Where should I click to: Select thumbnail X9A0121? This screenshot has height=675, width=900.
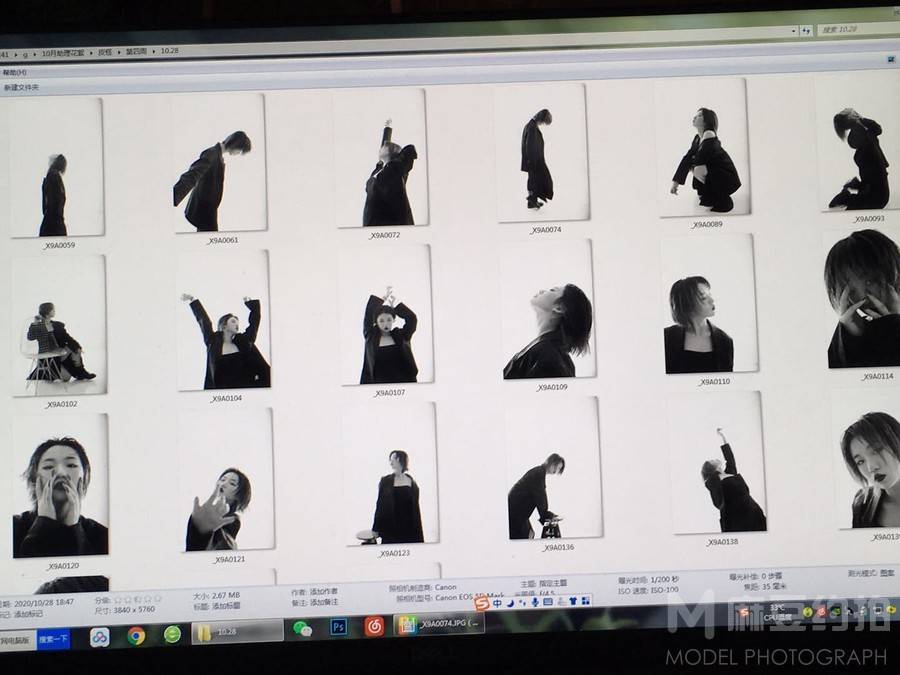[x=228, y=480]
